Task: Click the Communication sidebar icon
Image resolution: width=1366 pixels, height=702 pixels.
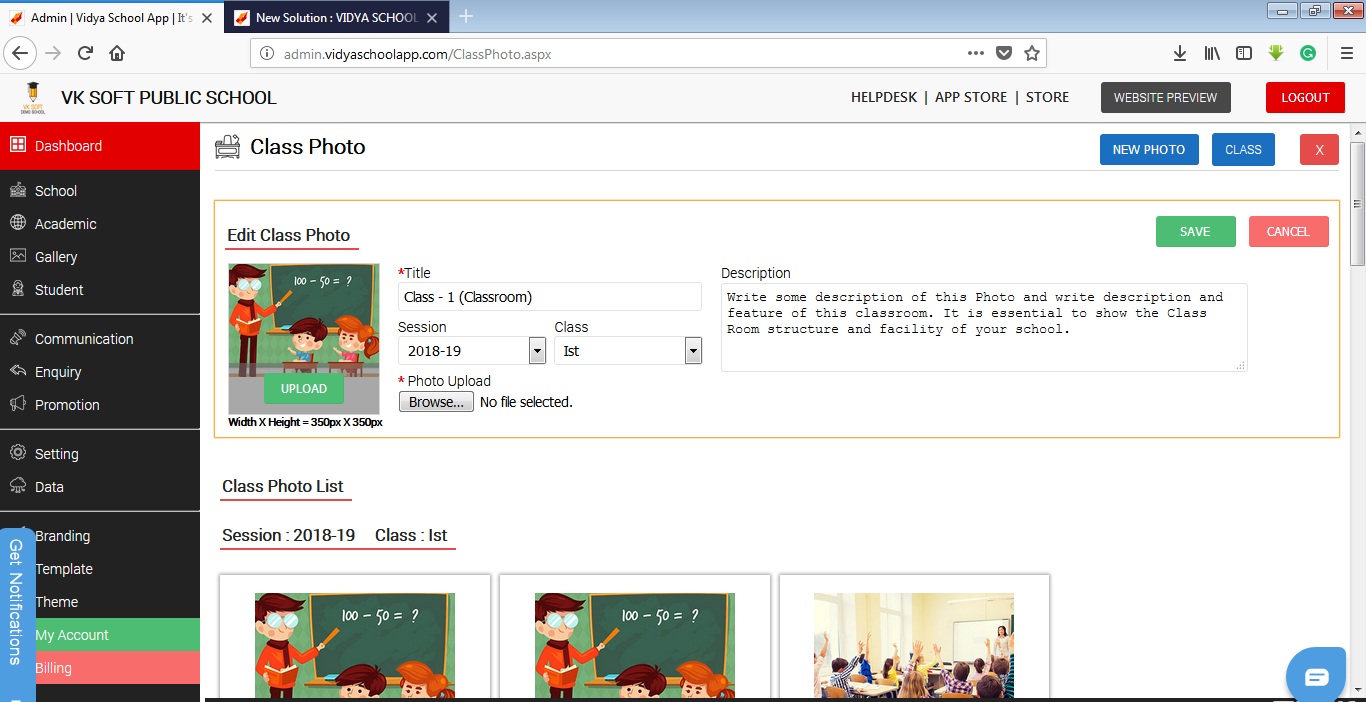Action: pyautogui.click(x=17, y=338)
